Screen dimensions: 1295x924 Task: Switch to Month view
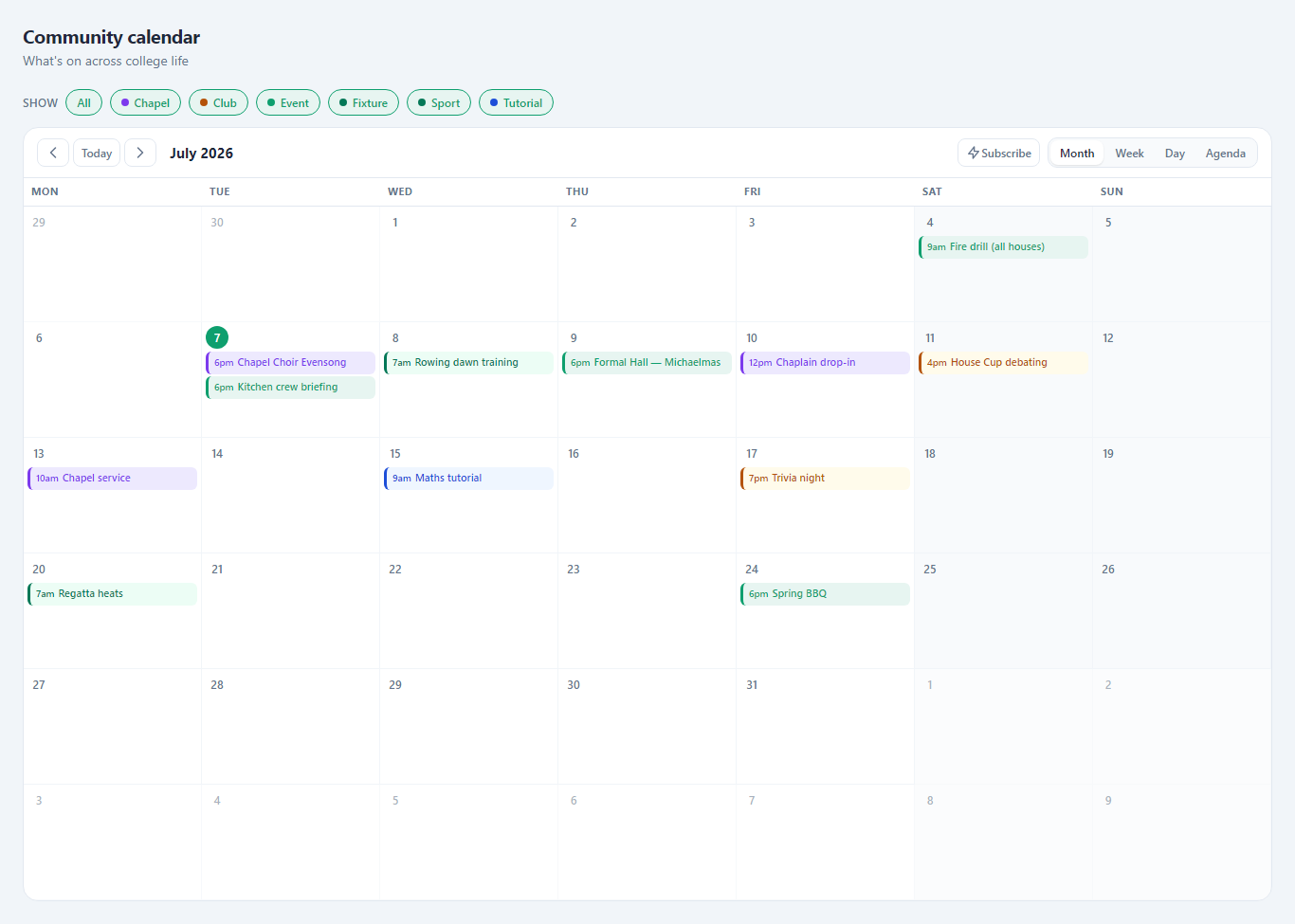point(1077,153)
